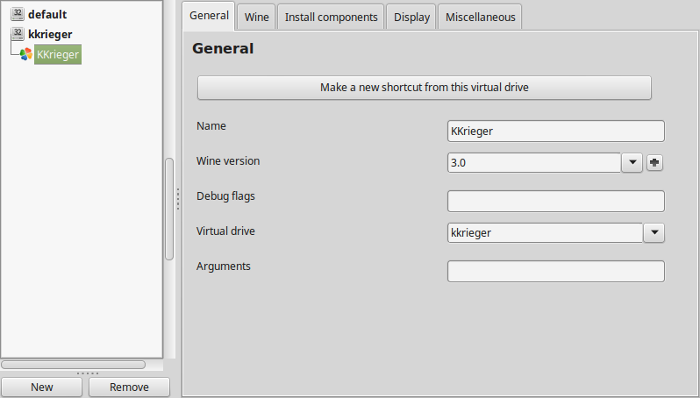Click the Wine version 3.0 combo field
This screenshot has width=700, height=398.
534,162
